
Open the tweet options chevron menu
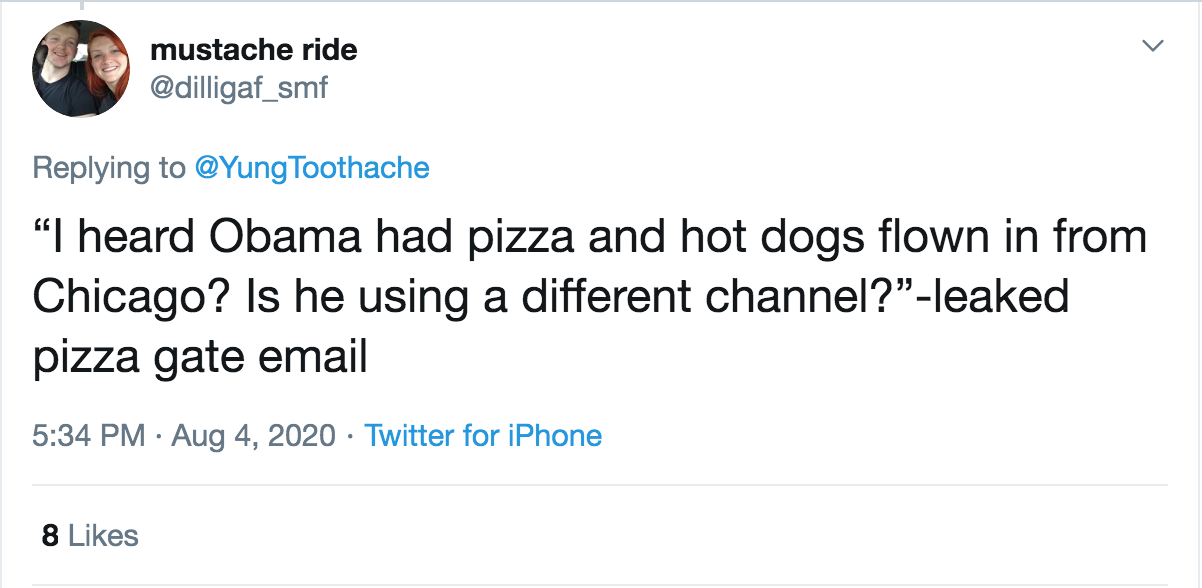pos(1153,46)
